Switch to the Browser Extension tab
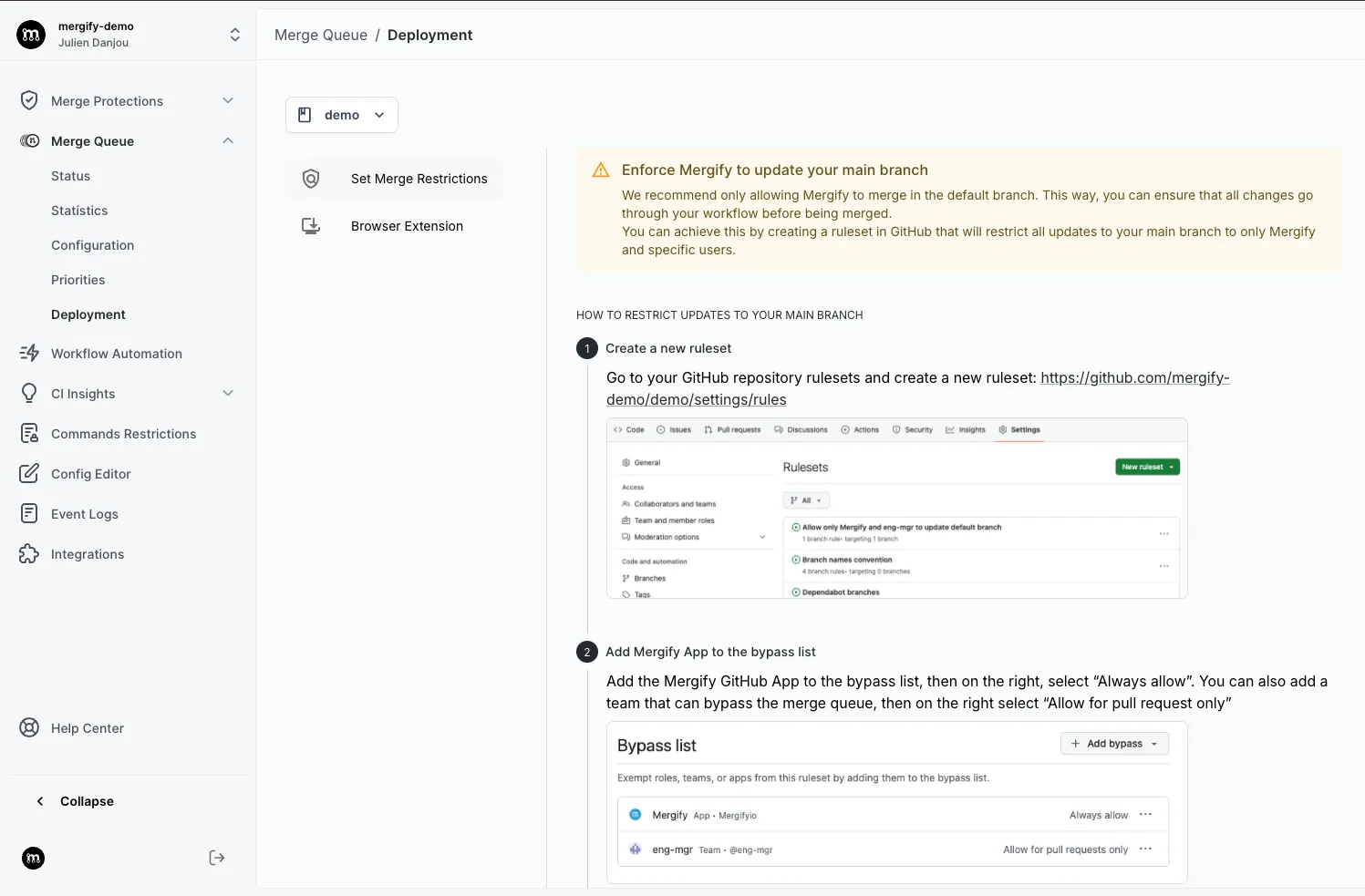 pos(407,225)
